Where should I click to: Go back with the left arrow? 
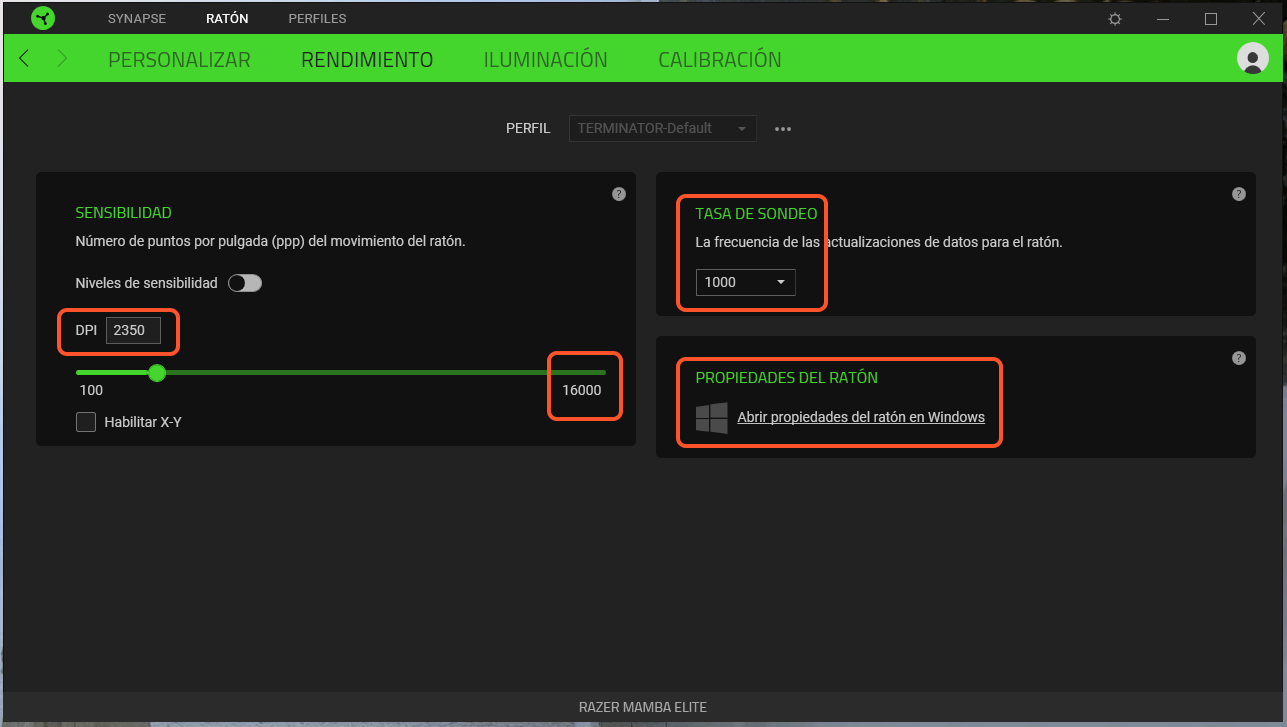coord(25,59)
